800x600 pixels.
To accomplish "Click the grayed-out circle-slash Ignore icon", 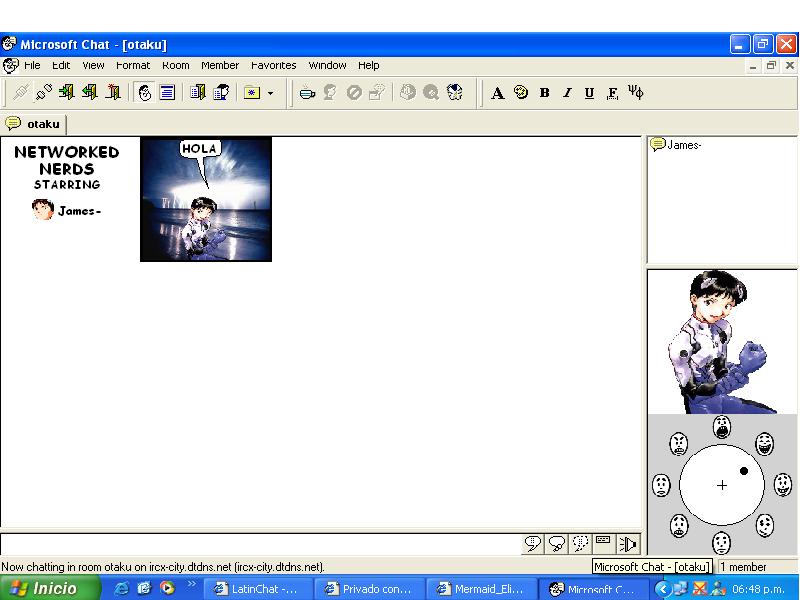I will click(354, 92).
